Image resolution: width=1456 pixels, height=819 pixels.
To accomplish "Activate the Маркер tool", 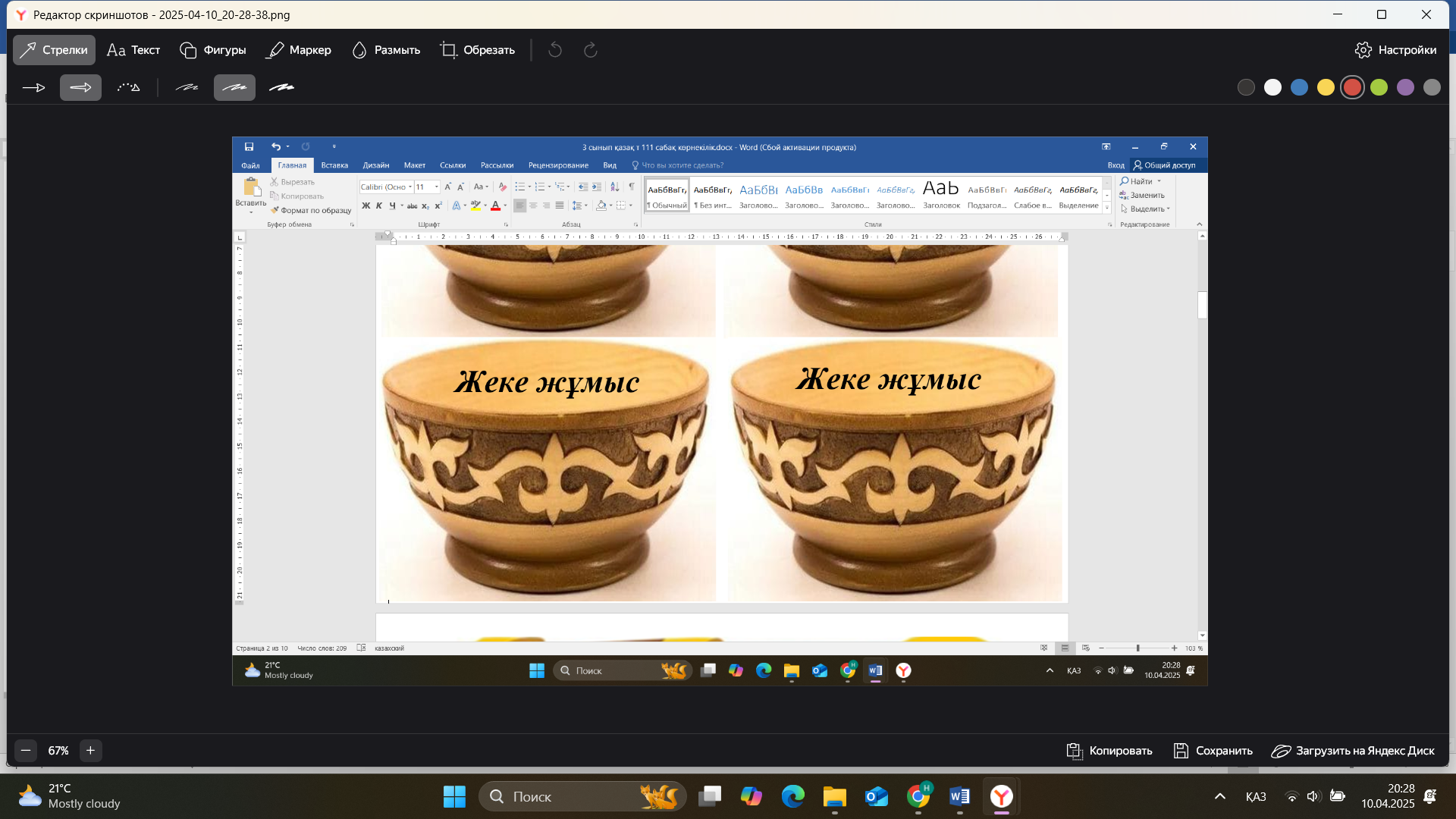I will 299,50.
